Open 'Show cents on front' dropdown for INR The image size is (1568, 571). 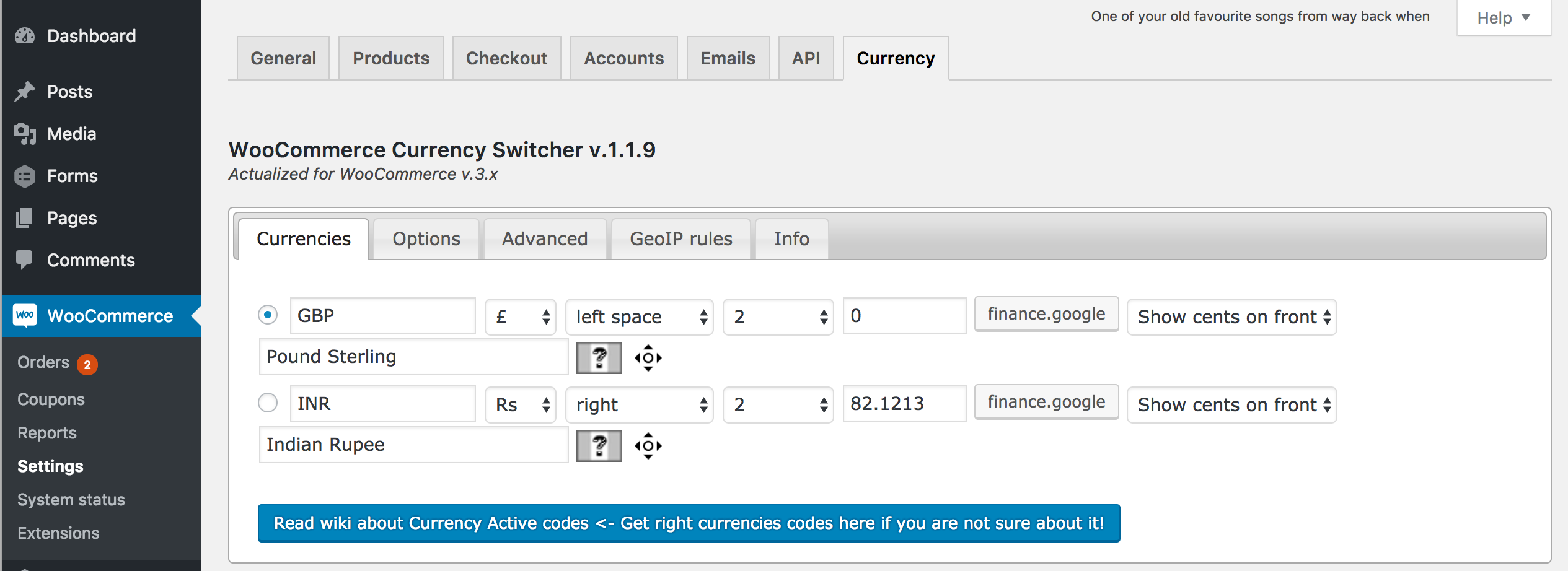click(1232, 405)
